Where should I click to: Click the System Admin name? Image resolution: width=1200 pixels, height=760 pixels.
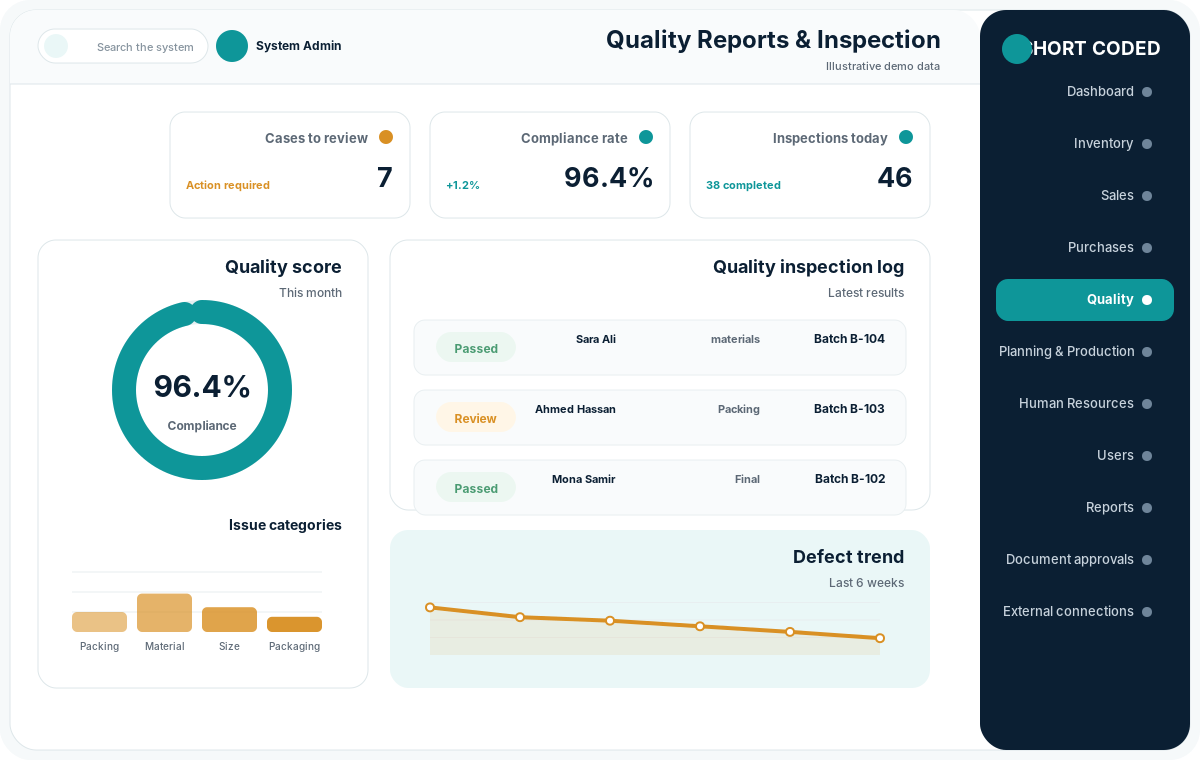[299, 46]
